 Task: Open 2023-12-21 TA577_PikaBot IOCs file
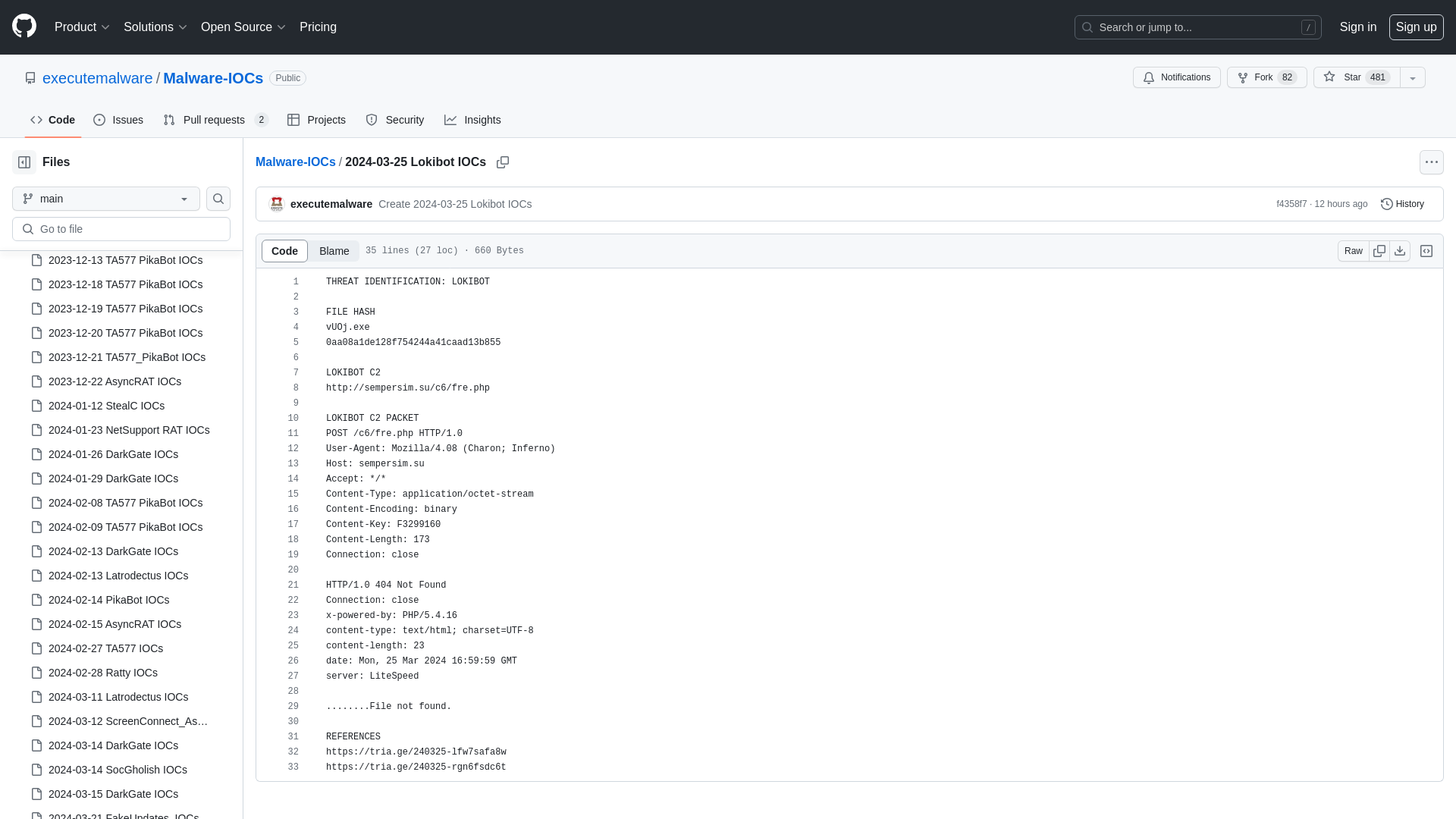(x=127, y=357)
